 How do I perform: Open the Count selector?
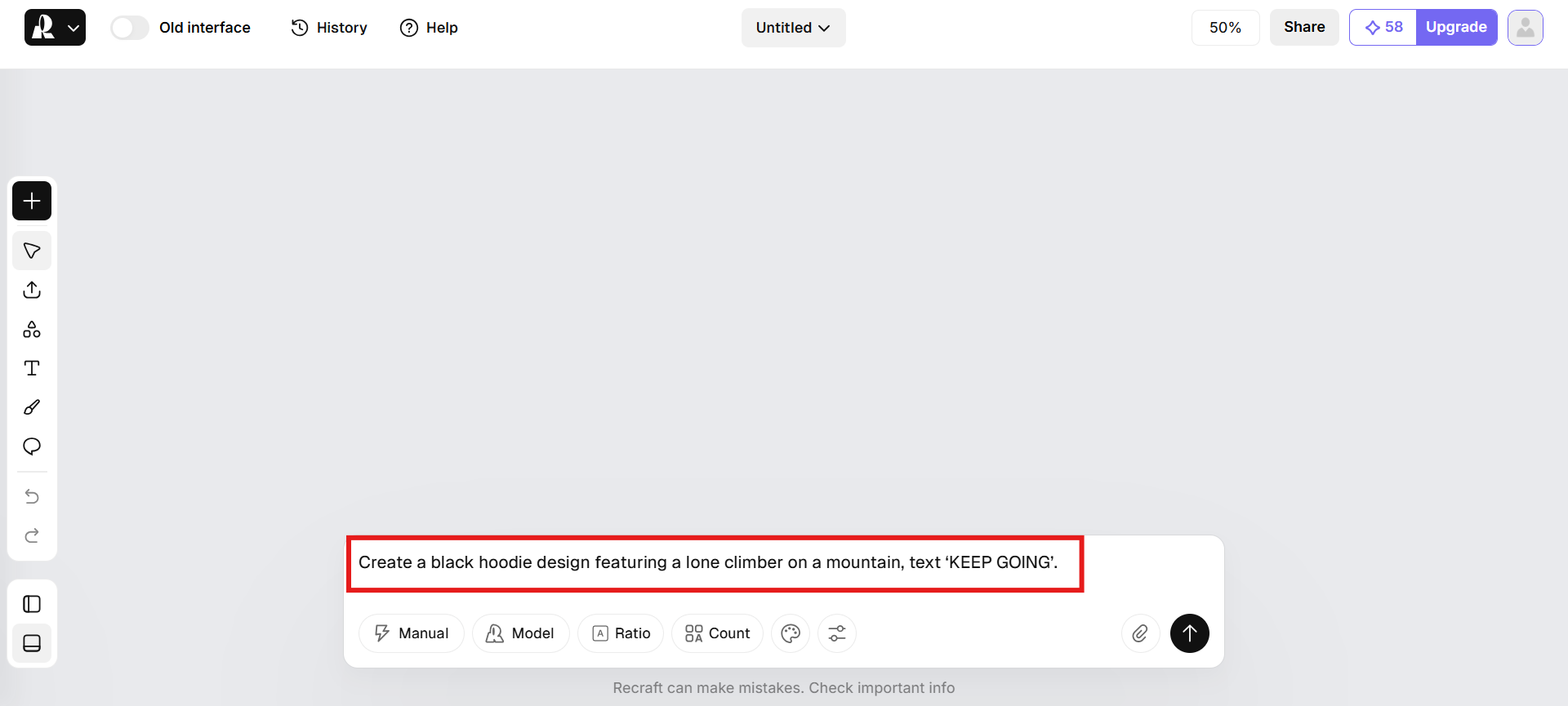coord(717,633)
